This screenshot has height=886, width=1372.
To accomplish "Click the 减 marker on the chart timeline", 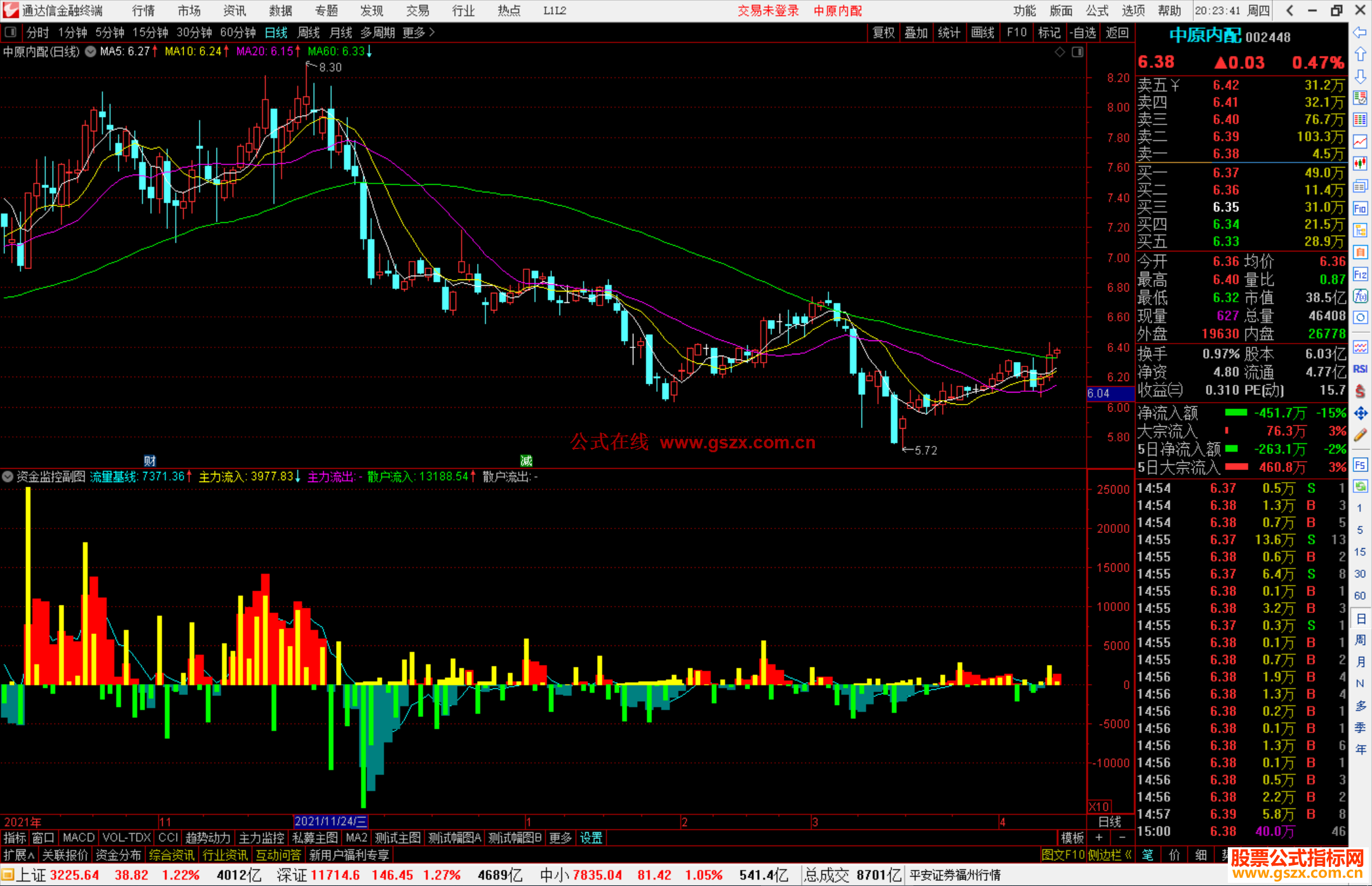I will 526,460.
